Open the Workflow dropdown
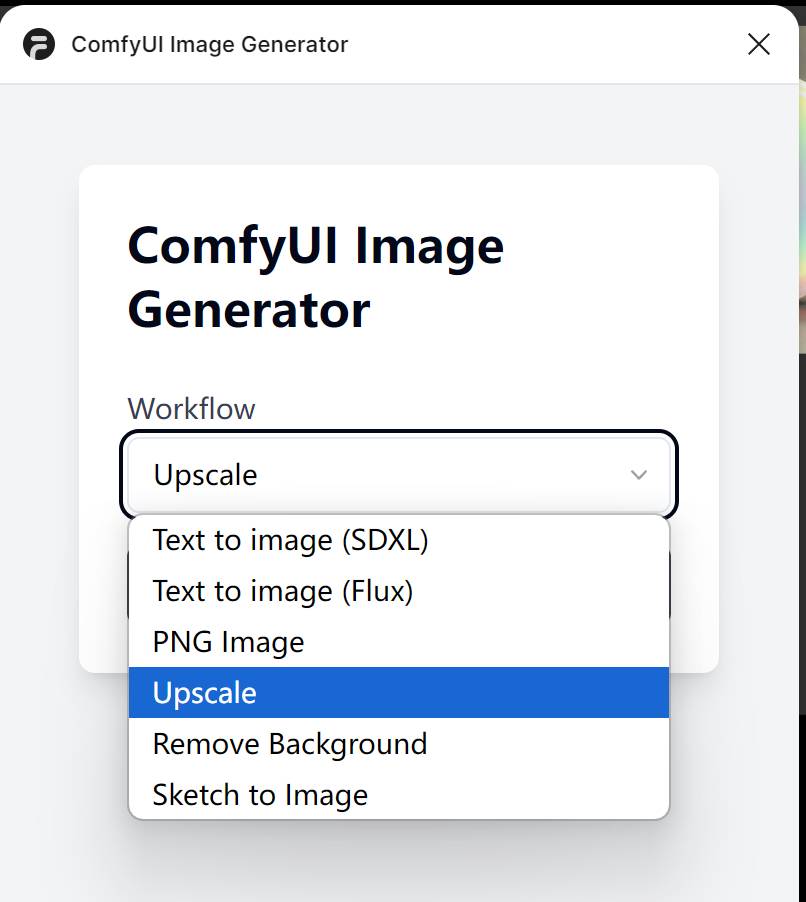Viewport: 806px width, 902px height. pos(399,475)
